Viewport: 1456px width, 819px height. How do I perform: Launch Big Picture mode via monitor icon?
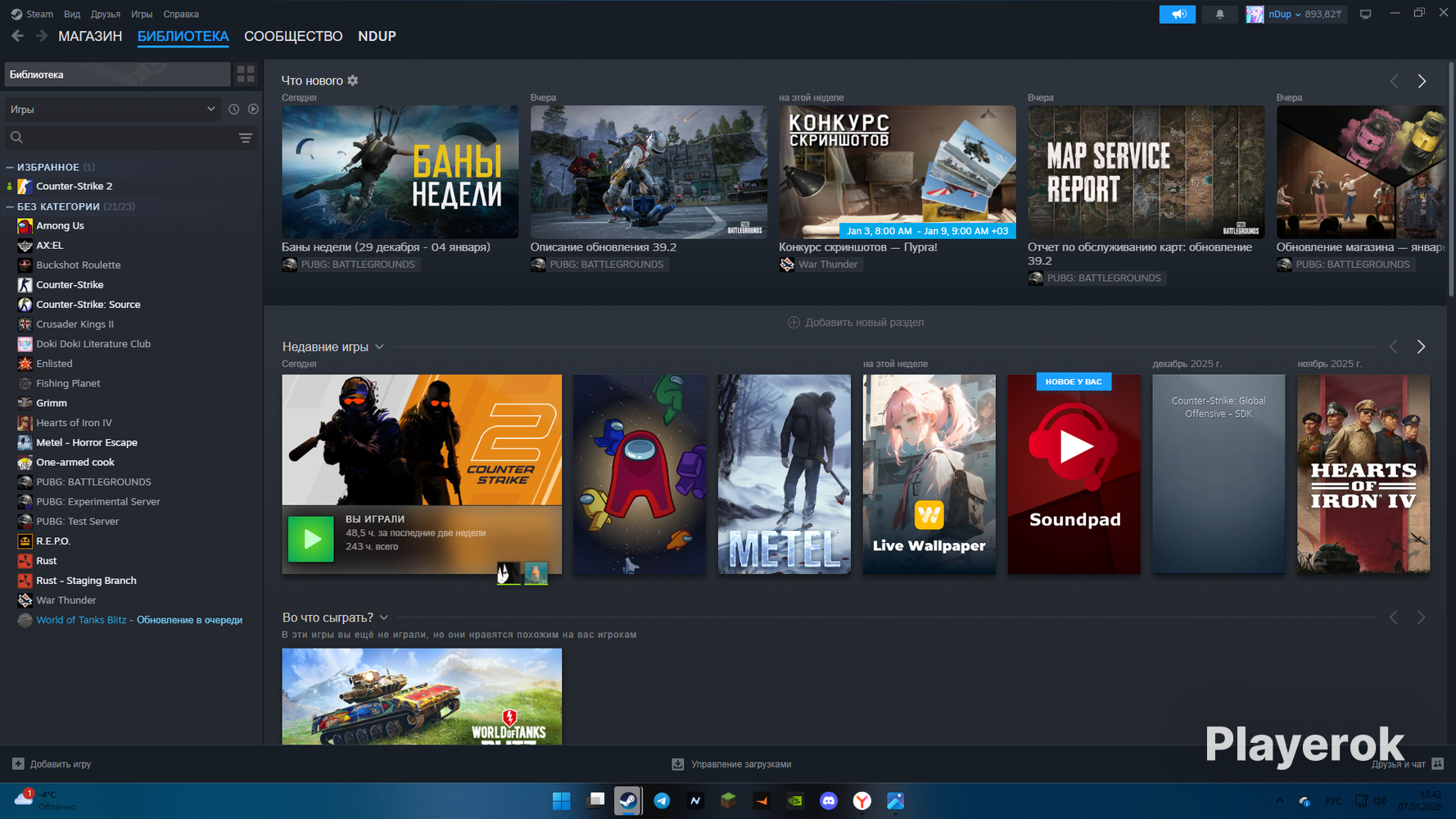coord(1365,14)
